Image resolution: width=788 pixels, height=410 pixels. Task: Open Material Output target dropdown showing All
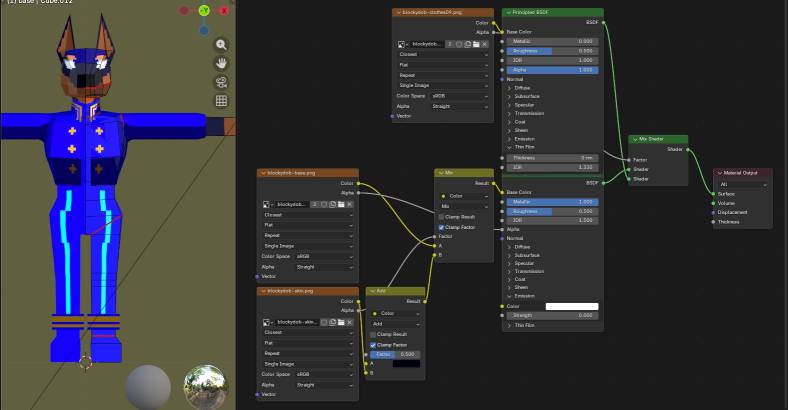click(742, 184)
